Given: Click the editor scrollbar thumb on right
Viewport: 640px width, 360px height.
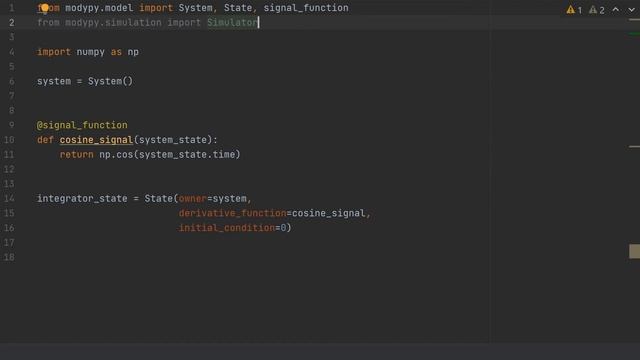Looking at the screenshot, I should coord(634,251).
